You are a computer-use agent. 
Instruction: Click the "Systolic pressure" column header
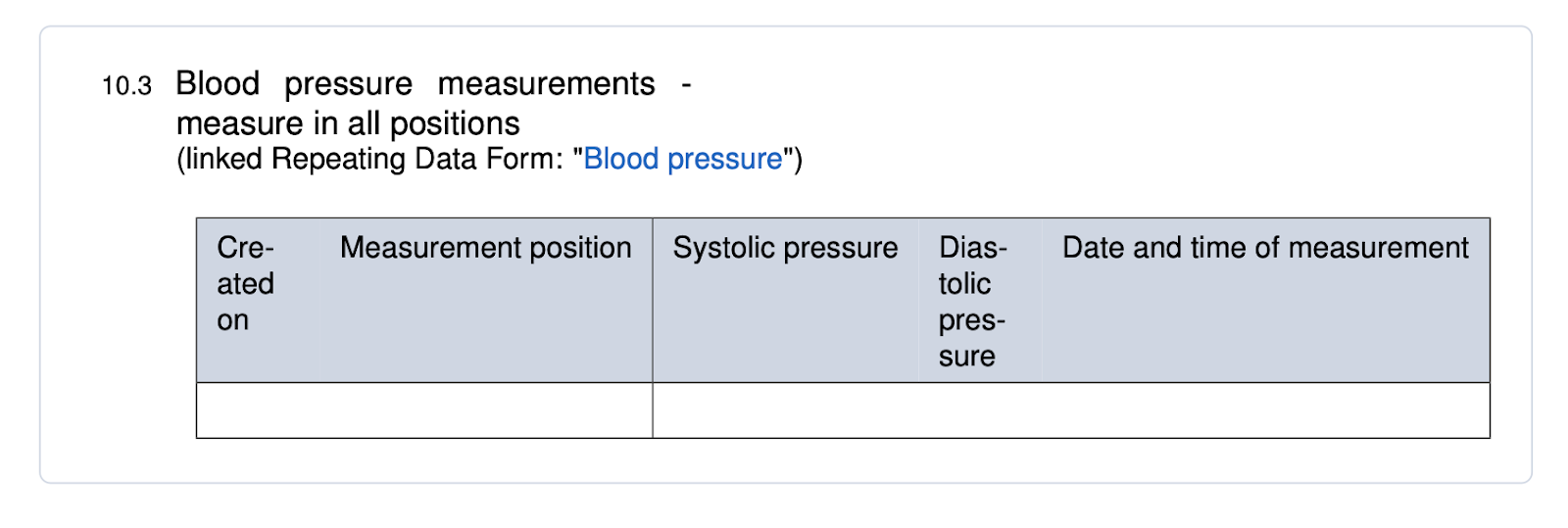tap(785, 248)
